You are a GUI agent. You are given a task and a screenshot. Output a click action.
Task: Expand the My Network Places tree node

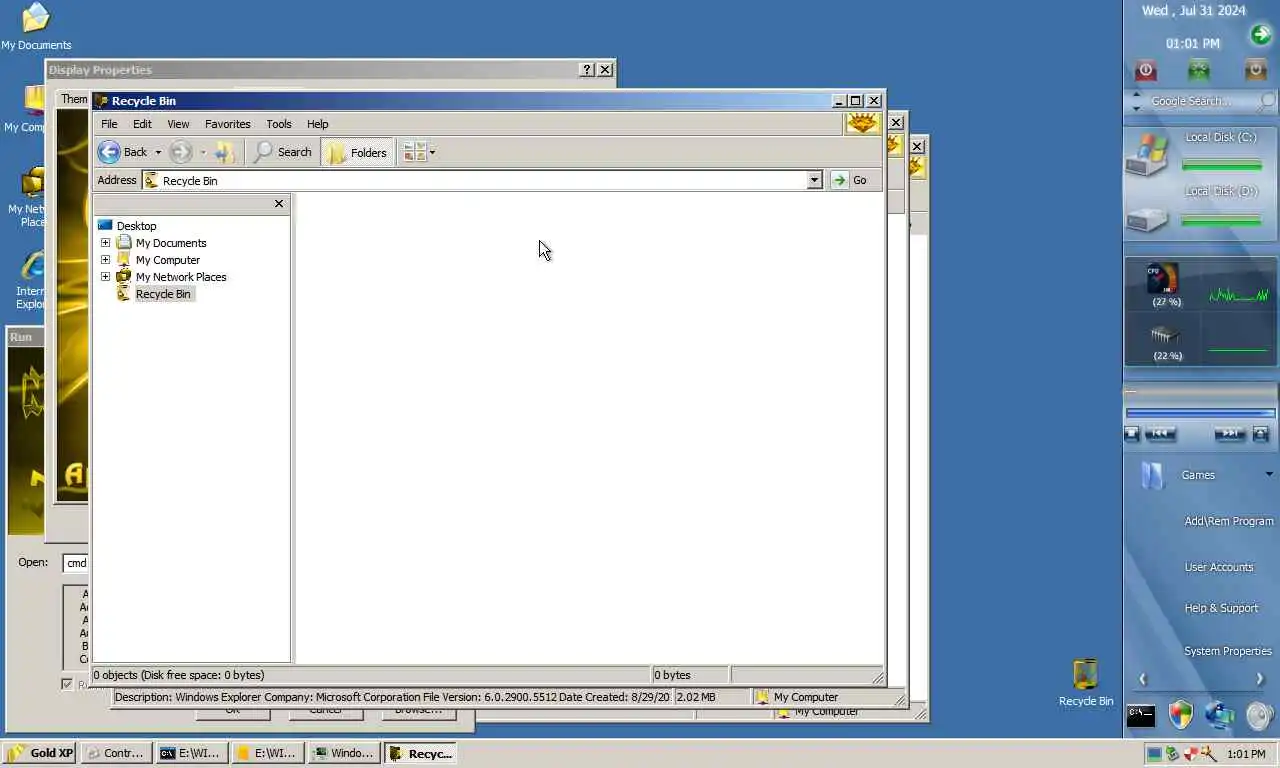click(105, 276)
